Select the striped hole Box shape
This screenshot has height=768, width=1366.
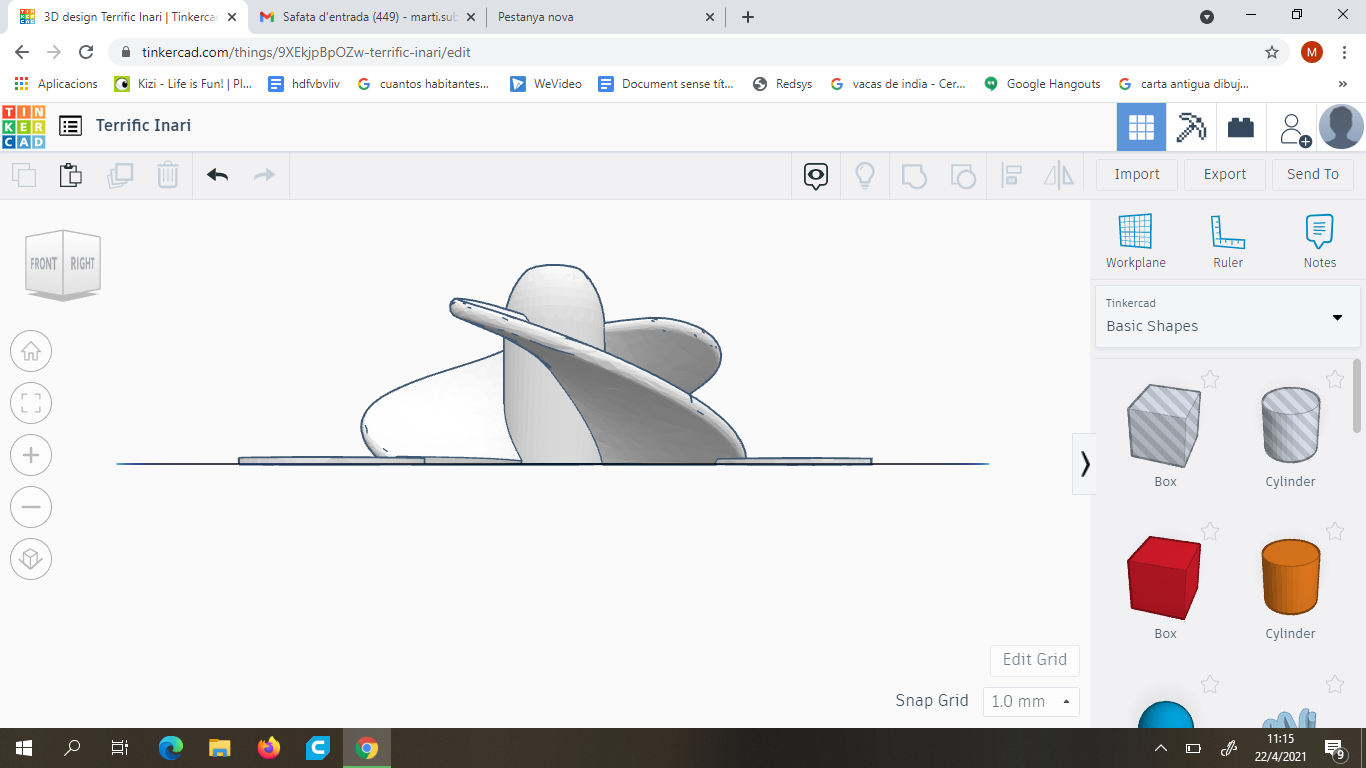click(1165, 425)
